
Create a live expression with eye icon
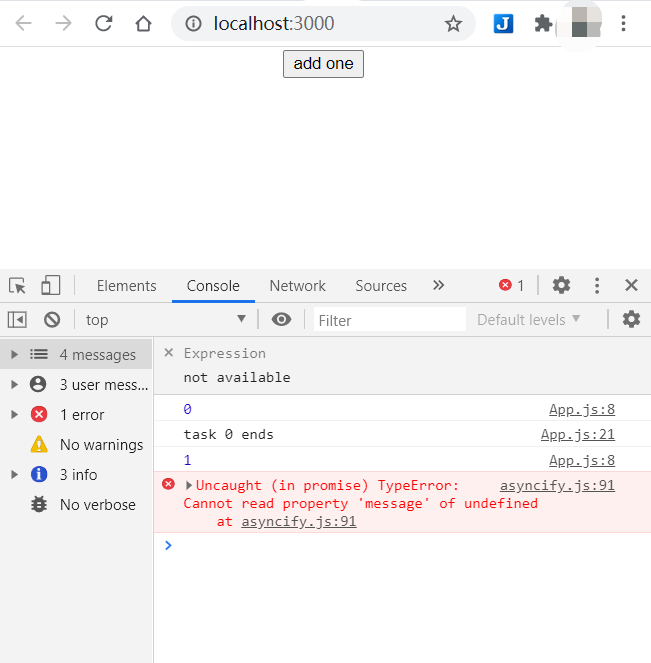tap(281, 320)
